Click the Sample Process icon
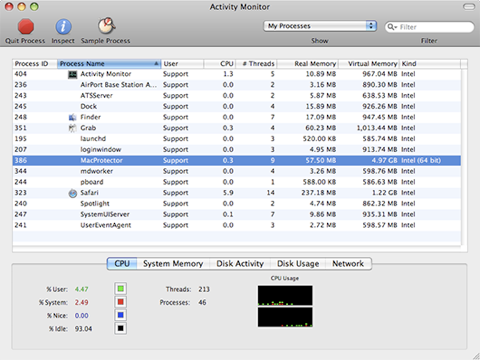Viewport: 480px width, 360px height. (x=106, y=26)
